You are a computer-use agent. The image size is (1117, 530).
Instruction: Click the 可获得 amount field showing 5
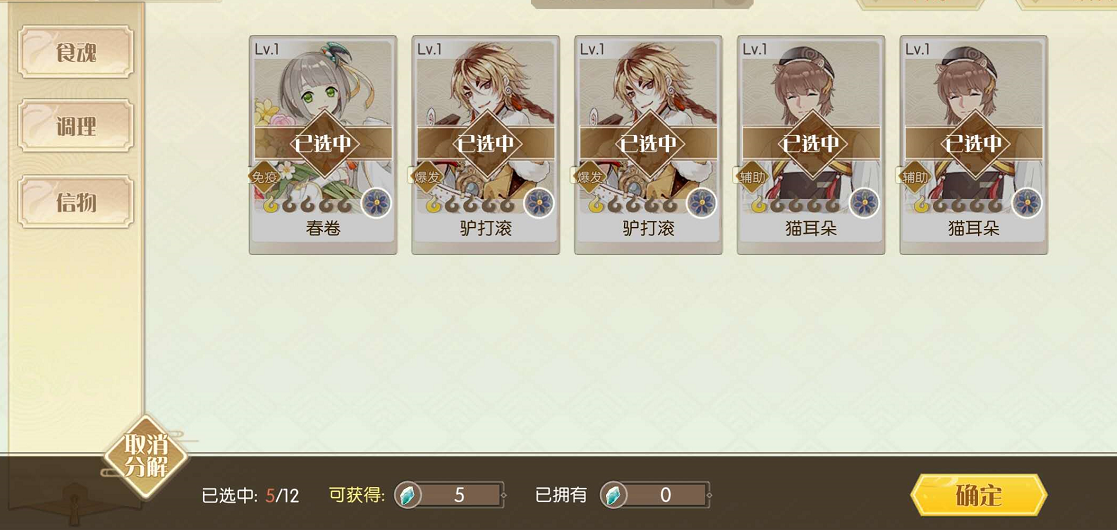tap(459, 495)
